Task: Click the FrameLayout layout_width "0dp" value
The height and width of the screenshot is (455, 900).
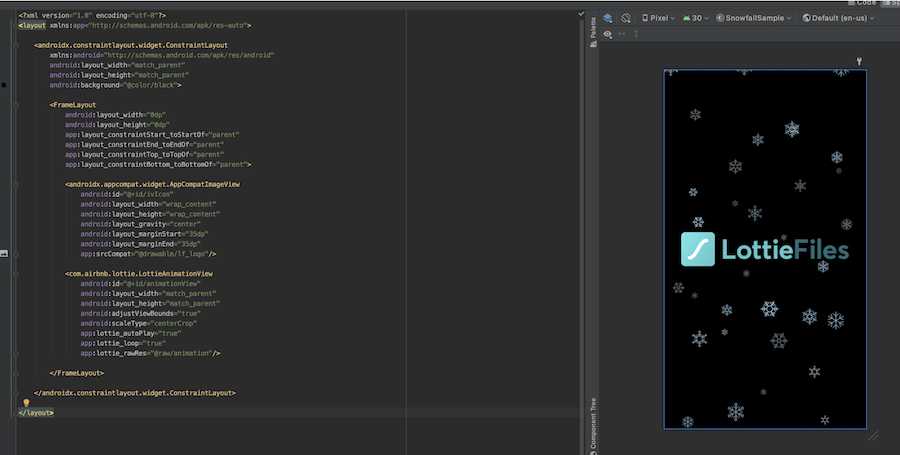Action: 156,115
